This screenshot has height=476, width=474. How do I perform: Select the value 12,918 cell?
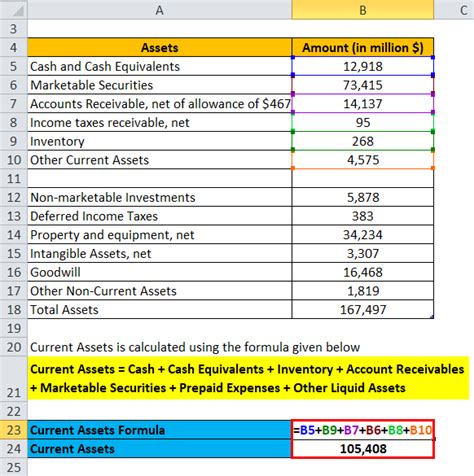click(x=363, y=66)
